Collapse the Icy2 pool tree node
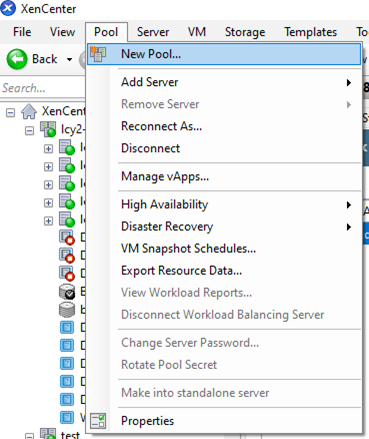This screenshot has width=369, height=439. [x=29, y=130]
